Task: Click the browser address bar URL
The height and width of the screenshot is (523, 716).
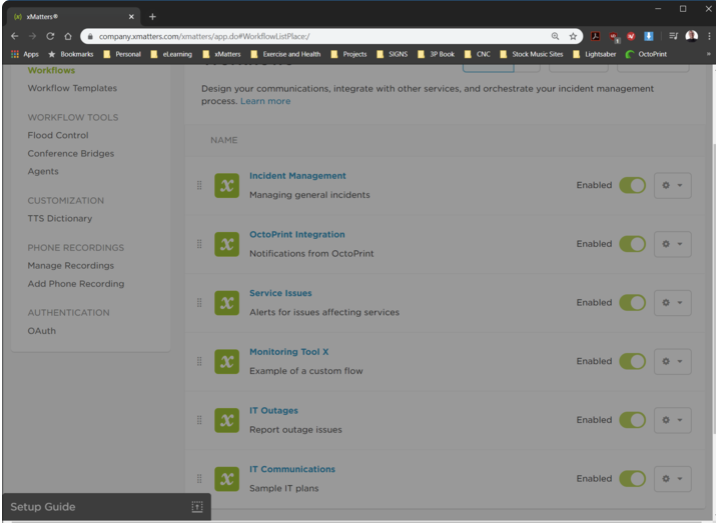Action: coord(205,36)
